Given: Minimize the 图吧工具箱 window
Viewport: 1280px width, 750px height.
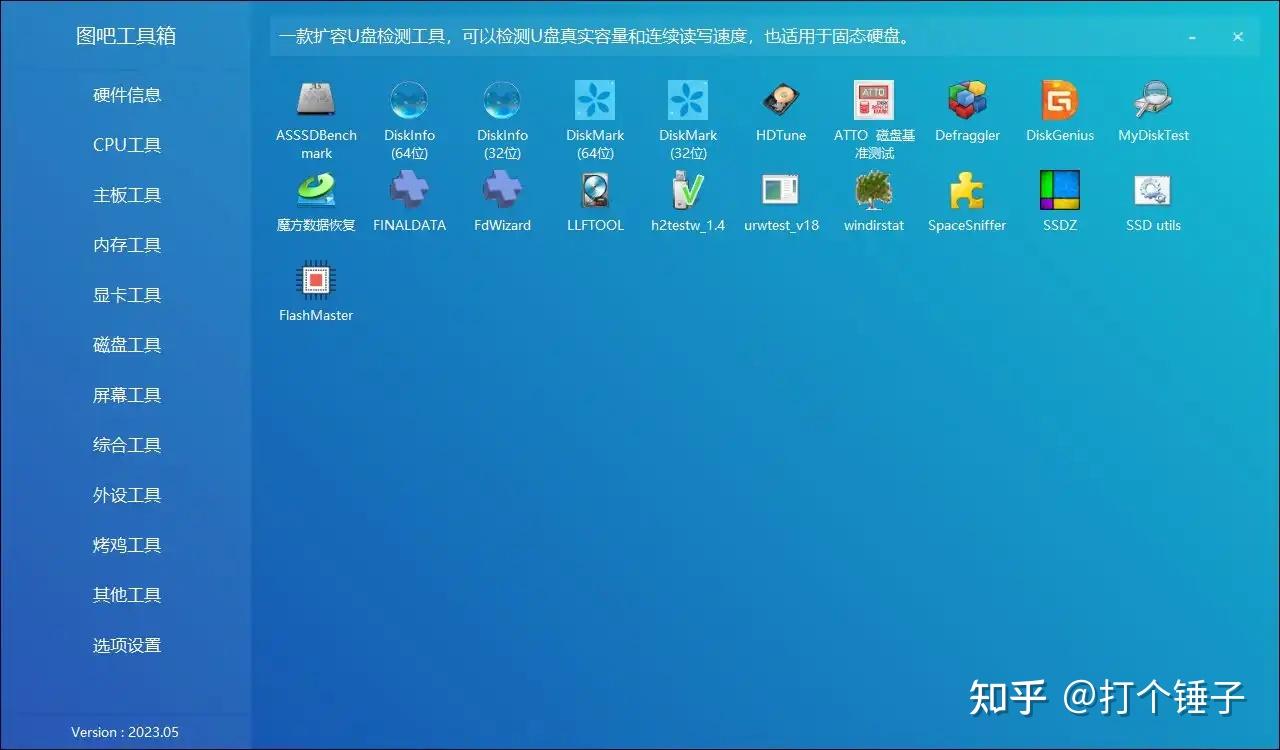Looking at the screenshot, I should pos(1192,37).
